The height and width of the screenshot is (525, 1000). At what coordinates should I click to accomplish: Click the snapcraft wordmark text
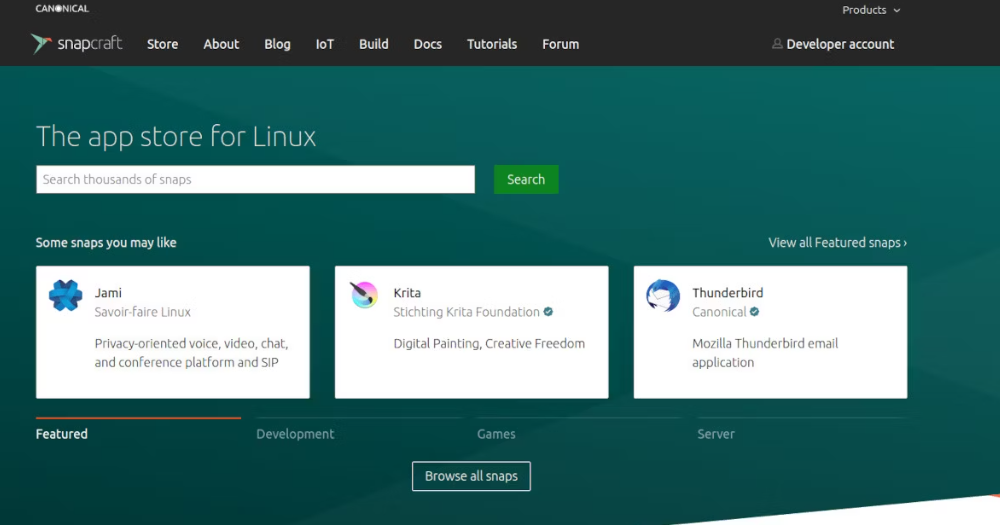click(90, 43)
